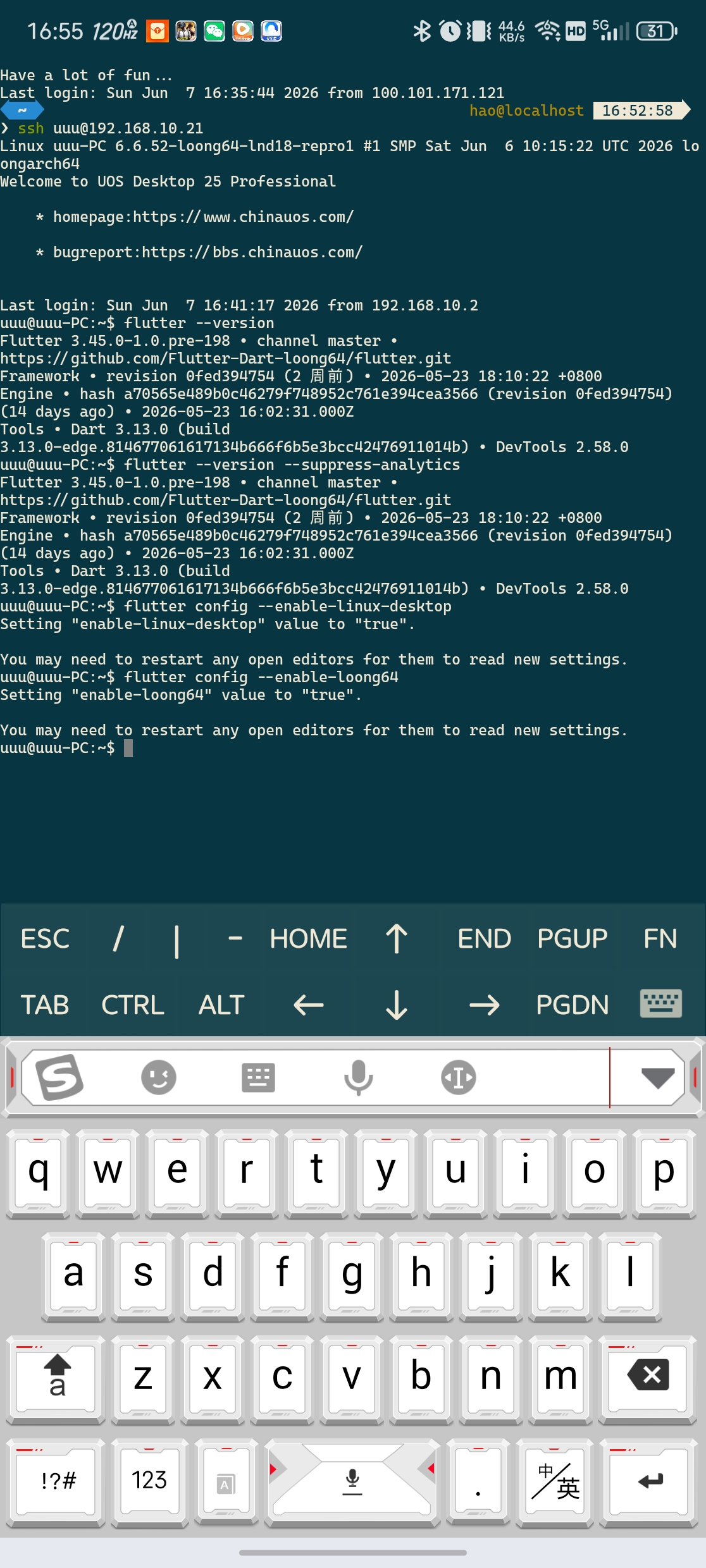
Task: Tap the dash extra key
Action: point(235,938)
